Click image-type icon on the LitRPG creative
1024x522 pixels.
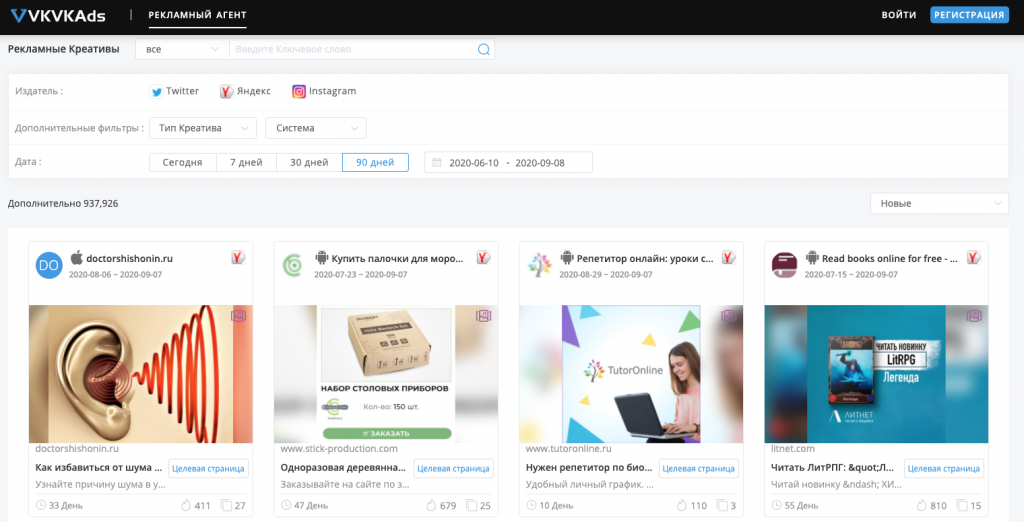[x=974, y=316]
